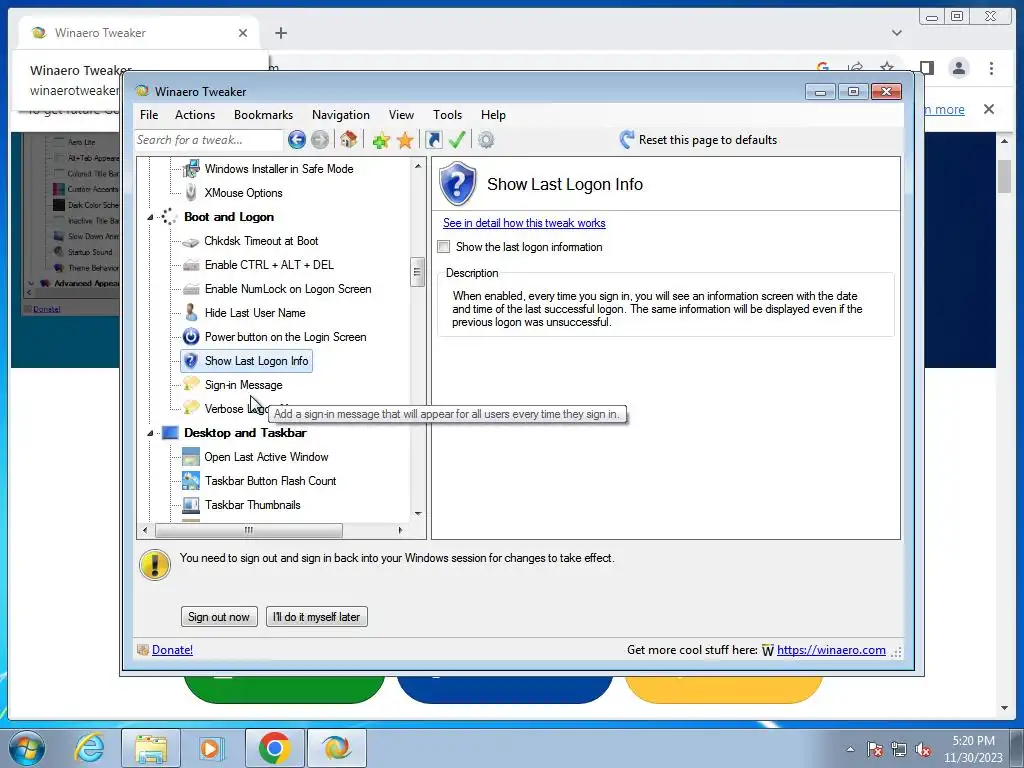Select Enable CTRL + ALT + DEL icon
Viewport: 1024px width, 768px height.
click(191, 265)
